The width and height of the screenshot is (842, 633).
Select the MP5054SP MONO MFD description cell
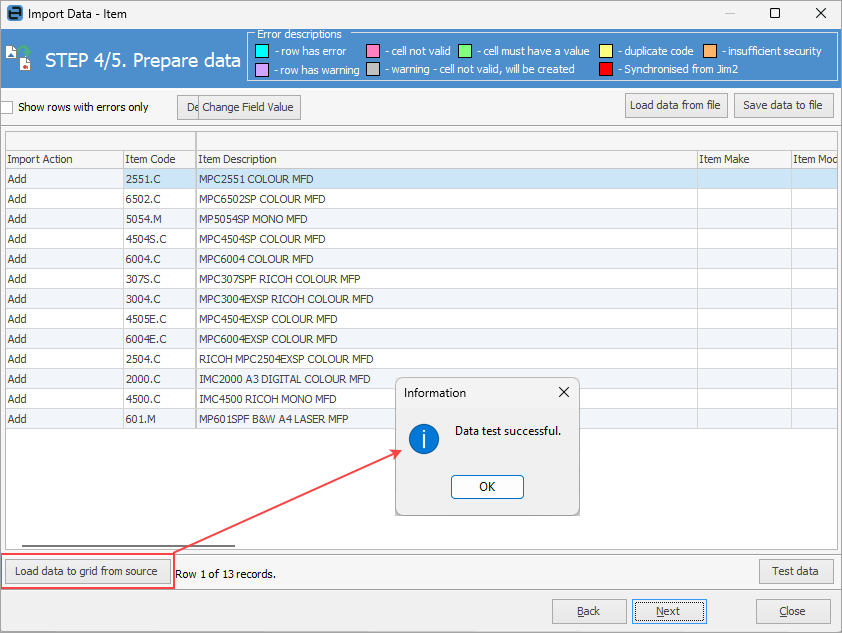click(x=447, y=219)
